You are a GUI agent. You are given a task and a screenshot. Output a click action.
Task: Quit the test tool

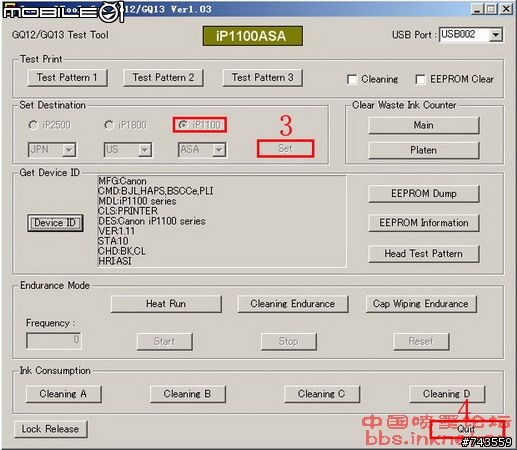[467, 429]
